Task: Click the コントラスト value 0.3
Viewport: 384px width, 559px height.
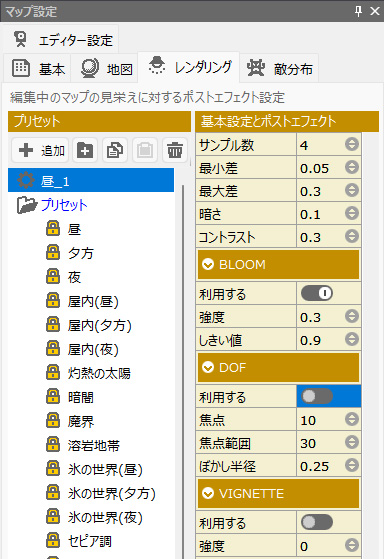Action: [x=310, y=237]
